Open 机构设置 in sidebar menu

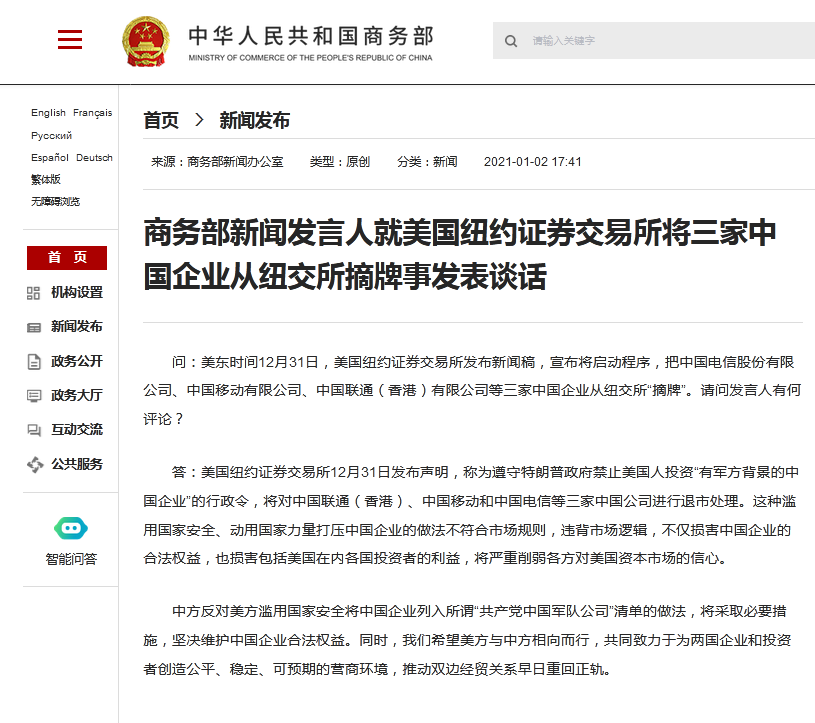(x=77, y=293)
